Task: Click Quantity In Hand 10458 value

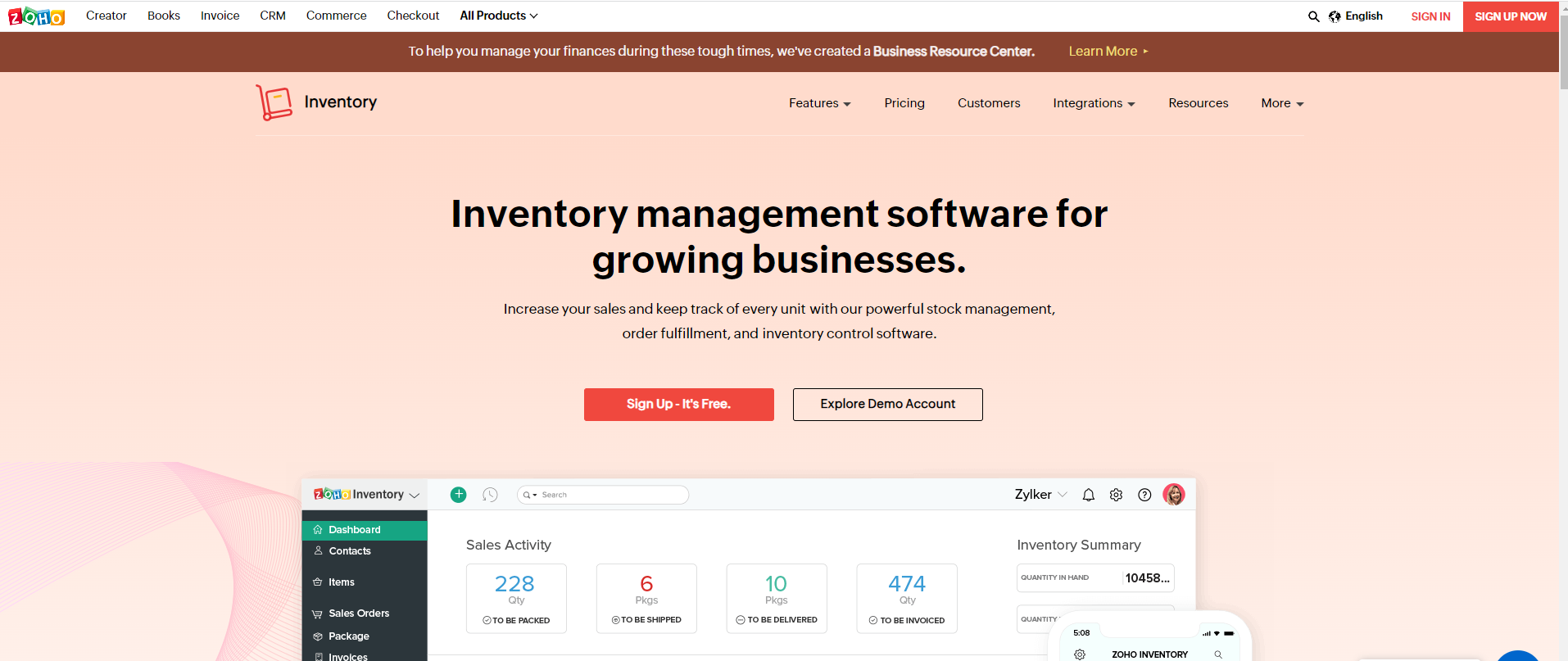Action: click(1147, 578)
